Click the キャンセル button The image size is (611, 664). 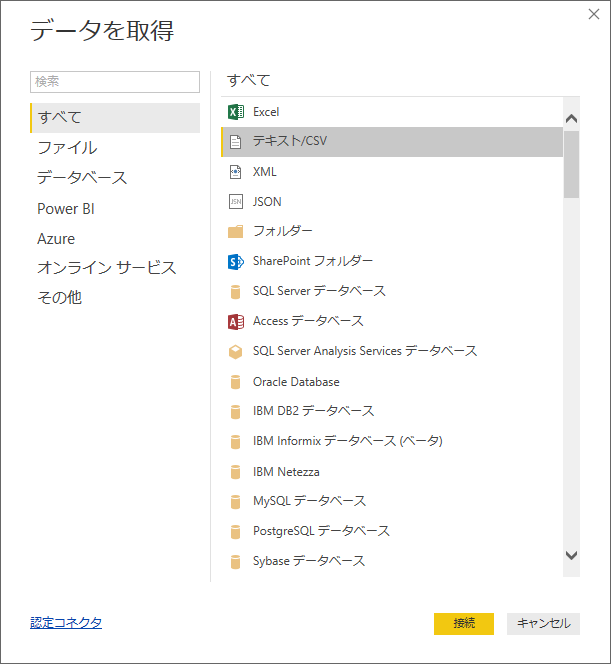pyautogui.click(x=543, y=623)
